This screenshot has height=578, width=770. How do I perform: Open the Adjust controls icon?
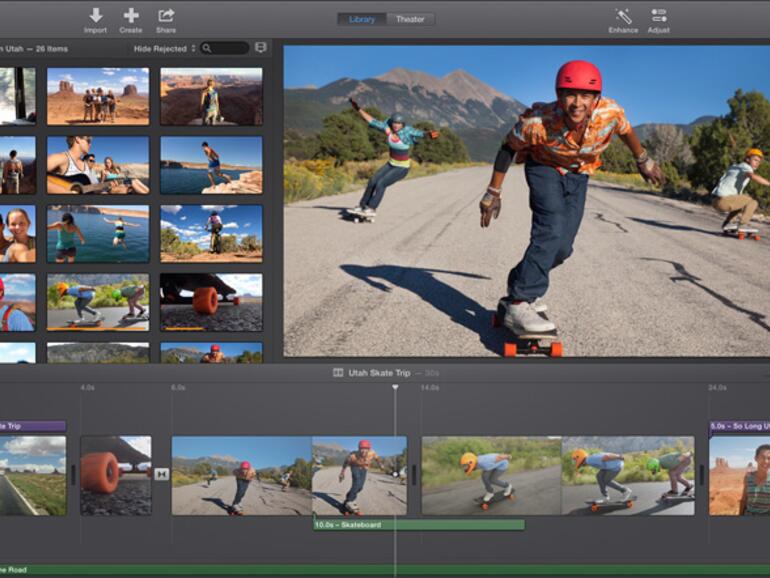click(x=658, y=15)
